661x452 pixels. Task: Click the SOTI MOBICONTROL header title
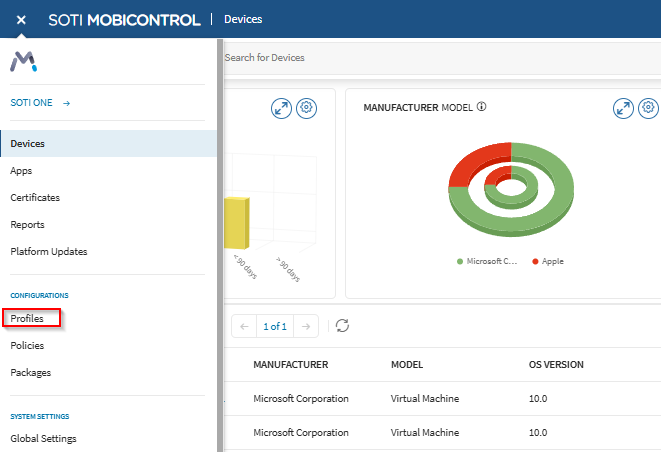point(124,20)
